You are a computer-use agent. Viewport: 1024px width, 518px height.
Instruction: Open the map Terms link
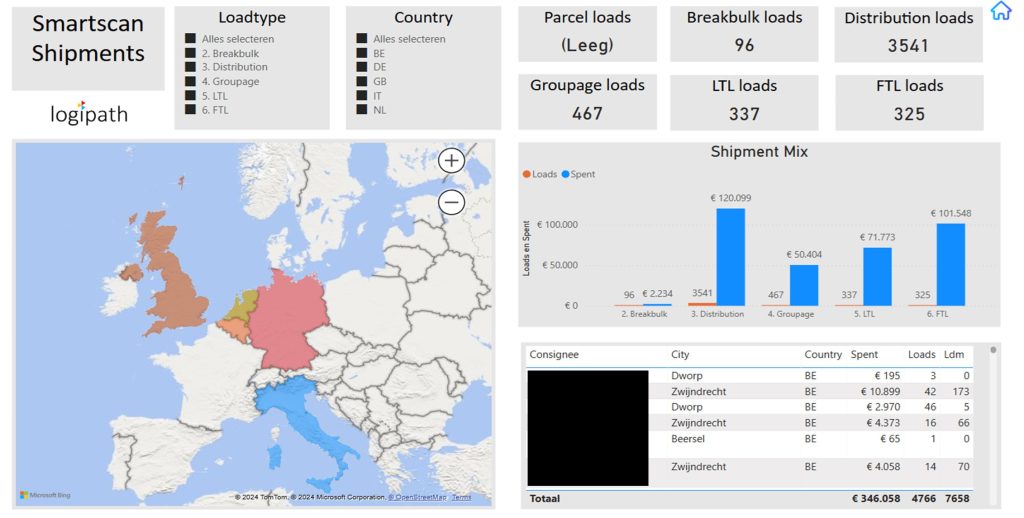(x=461, y=497)
